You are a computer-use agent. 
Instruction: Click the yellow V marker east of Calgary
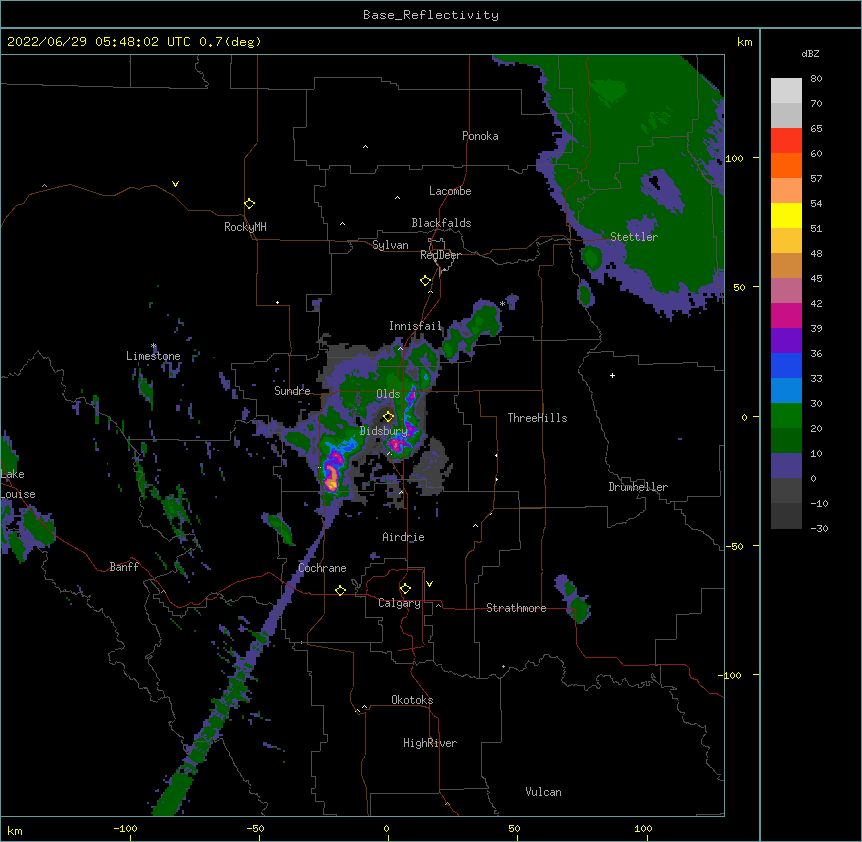tap(429, 584)
